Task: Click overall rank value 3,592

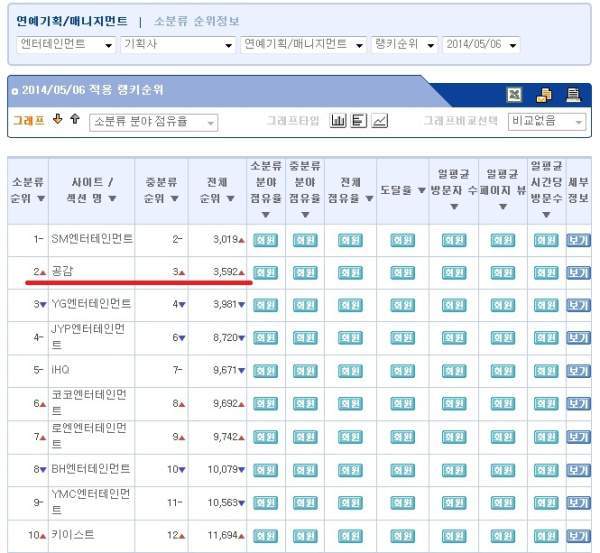Action: (226, 272)
